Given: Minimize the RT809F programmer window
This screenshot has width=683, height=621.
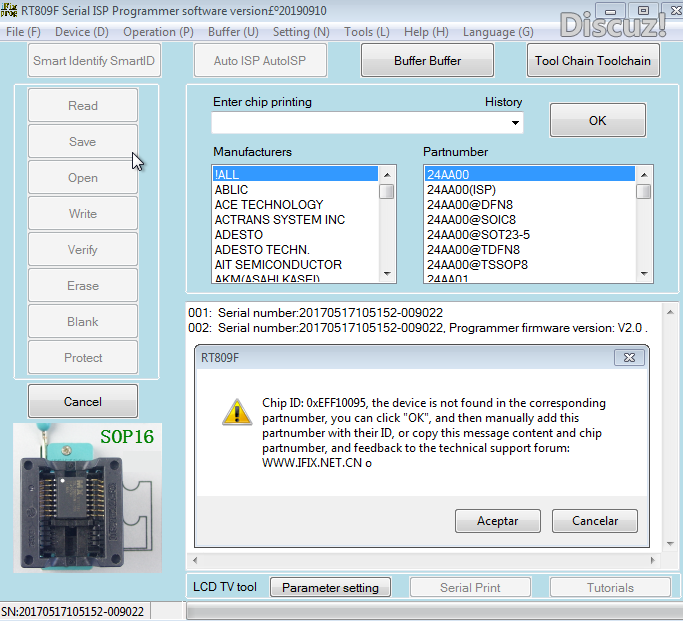Looking at the screenshot, I should (x=610, y=11).
